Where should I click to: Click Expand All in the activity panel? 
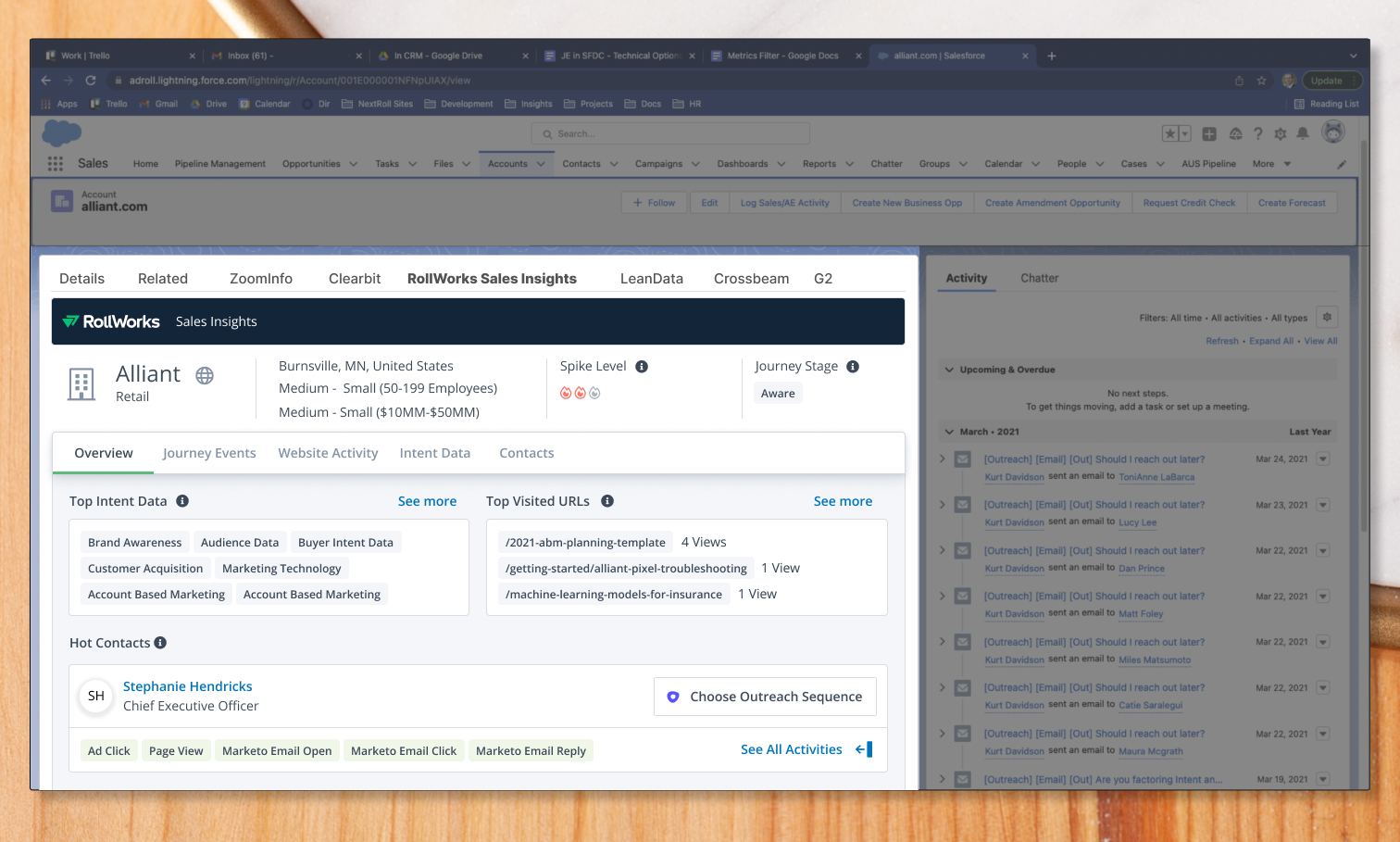click(x=1271, y=341)
